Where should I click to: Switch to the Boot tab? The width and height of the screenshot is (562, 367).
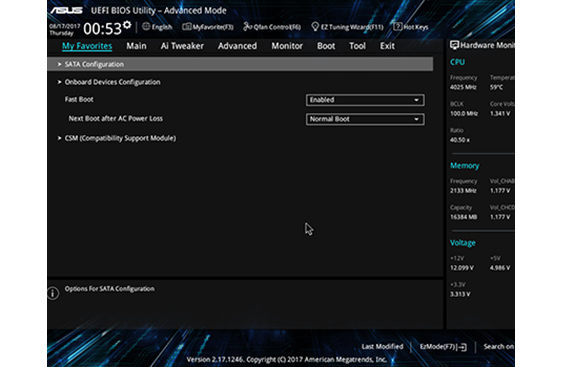coord(326,46)
